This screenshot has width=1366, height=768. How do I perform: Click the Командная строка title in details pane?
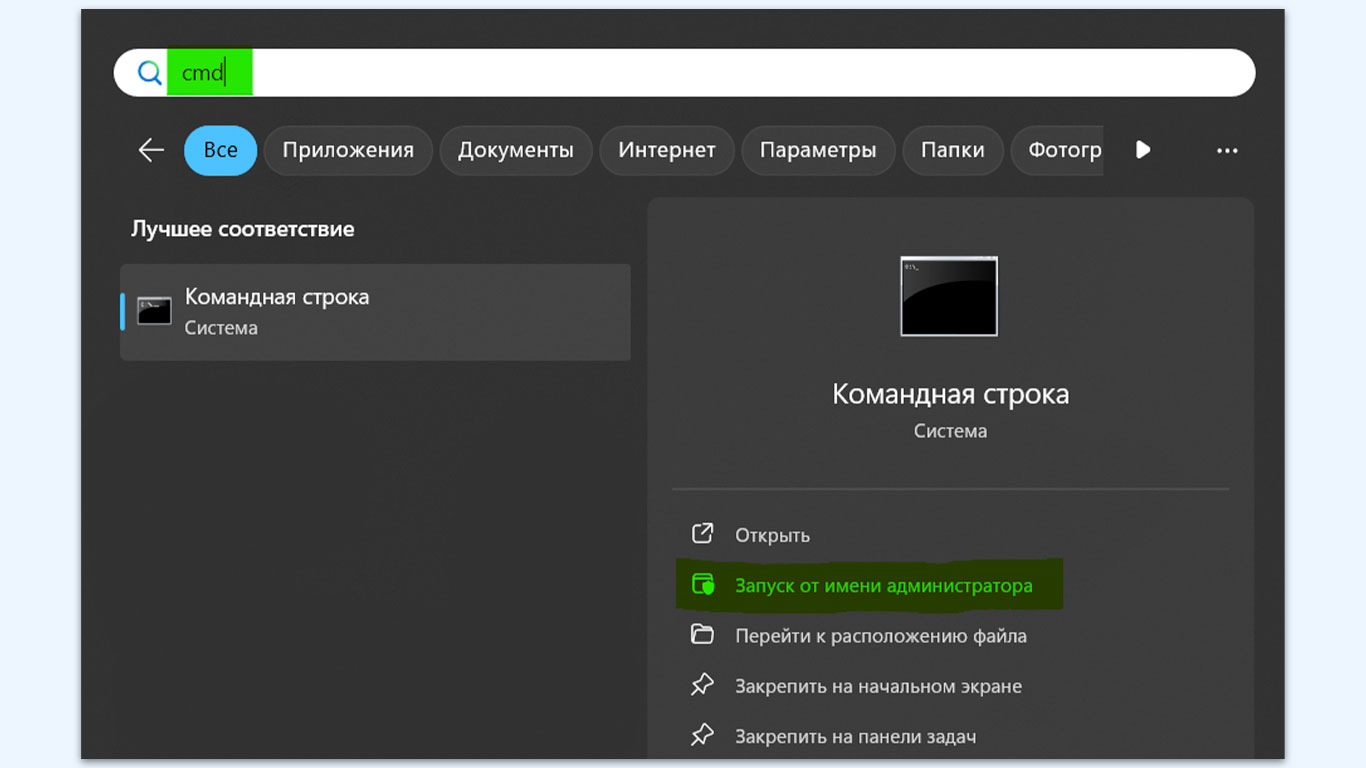950,394
